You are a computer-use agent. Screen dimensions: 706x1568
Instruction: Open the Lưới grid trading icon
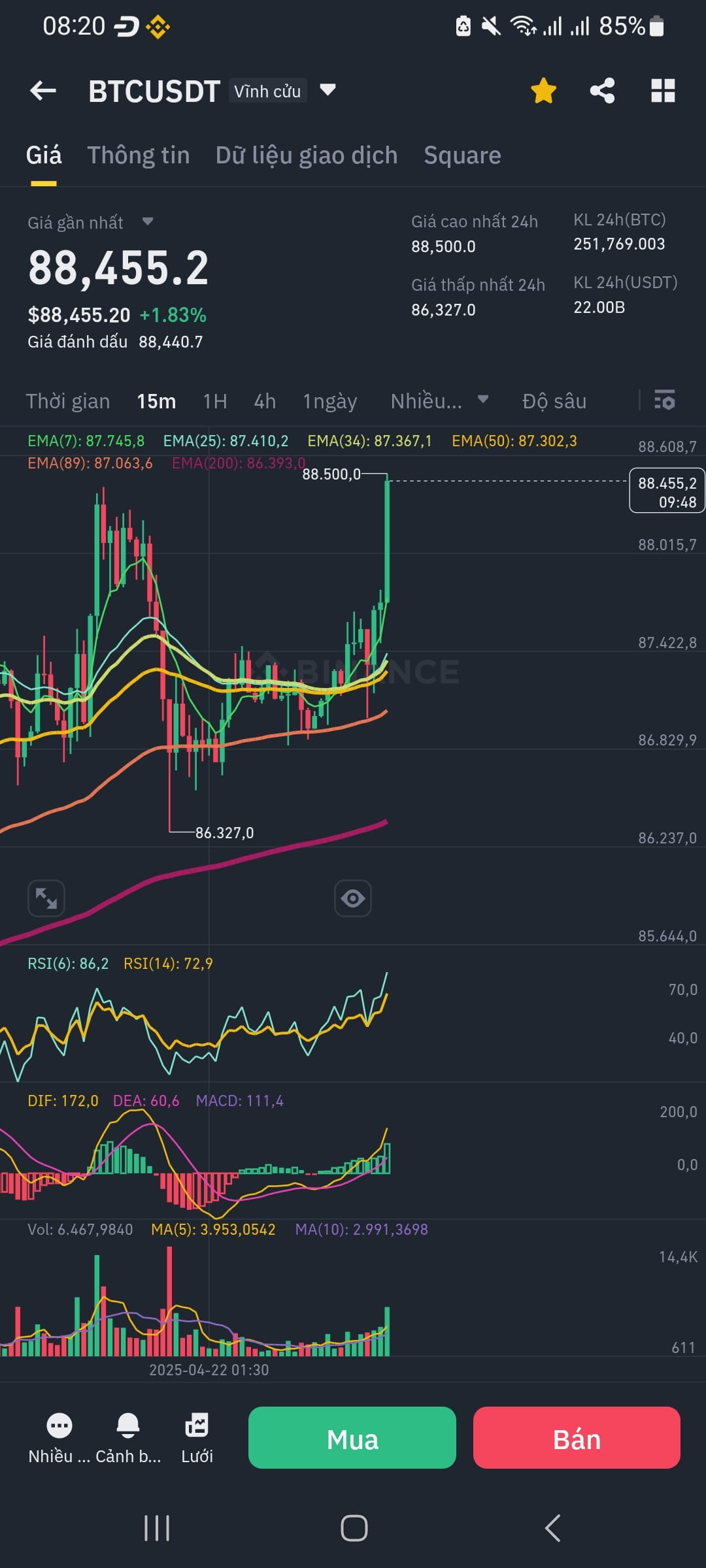coord(197,1439)
